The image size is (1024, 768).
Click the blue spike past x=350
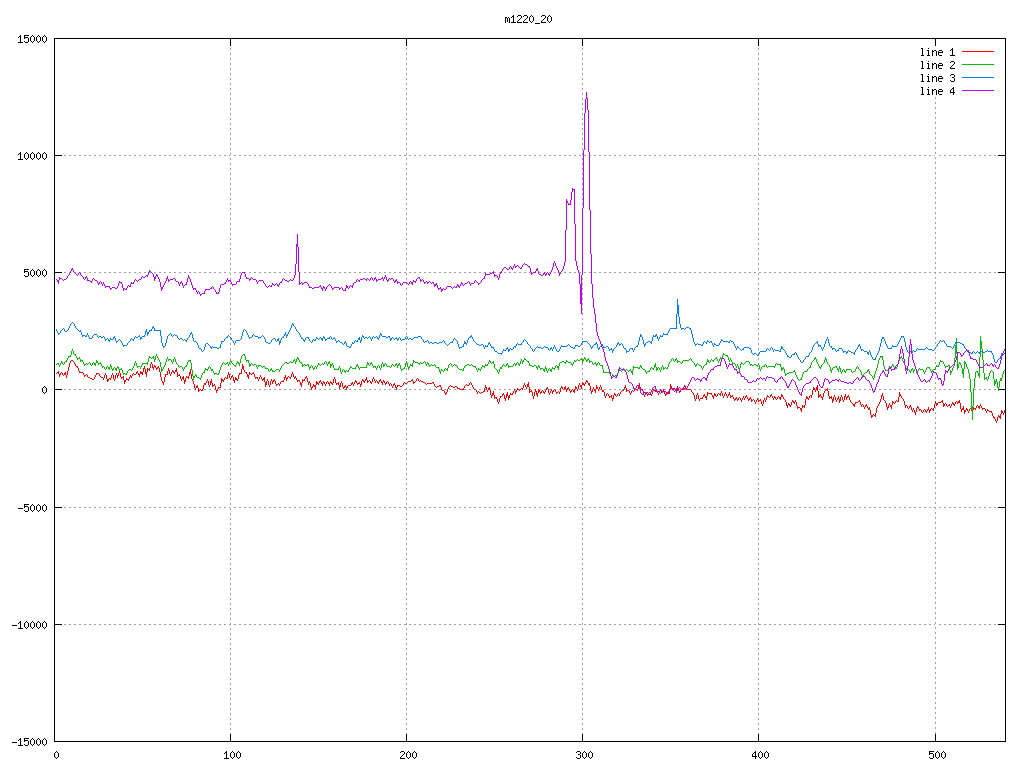click(x=677, y=301)
